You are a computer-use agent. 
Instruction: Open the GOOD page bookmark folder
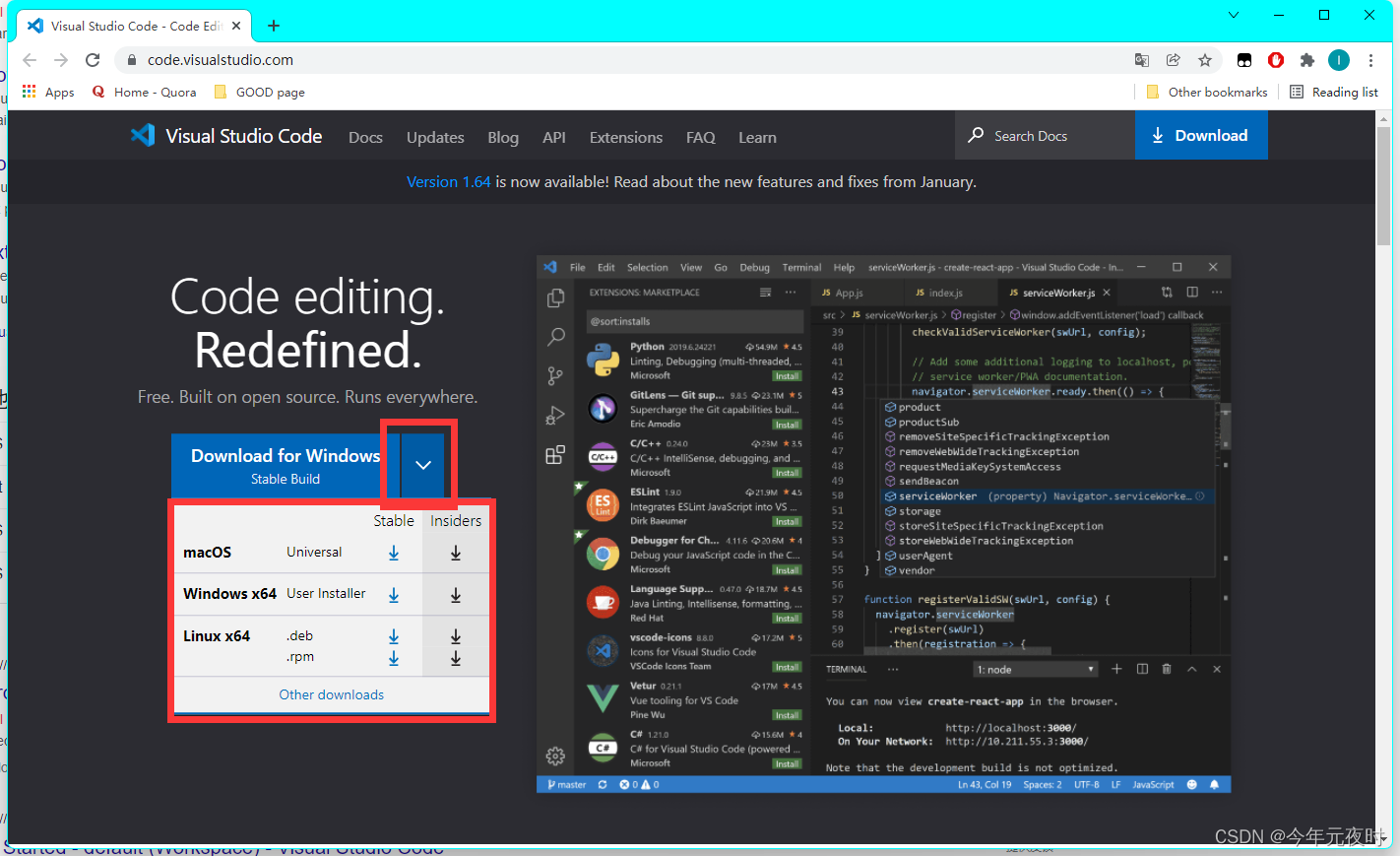pyautogui.click(x=259, y=92)
